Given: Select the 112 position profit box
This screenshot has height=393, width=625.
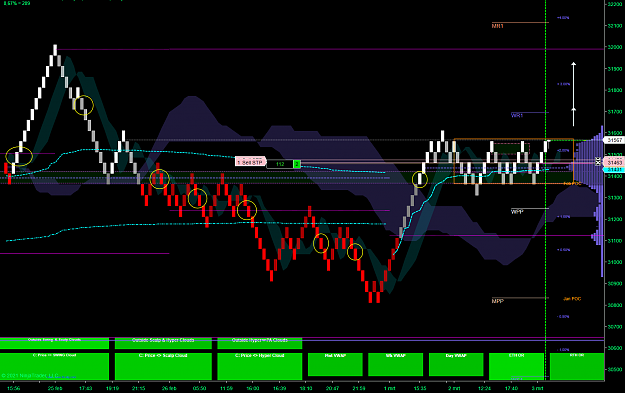Looking at the screenshot, I should 280,164.
